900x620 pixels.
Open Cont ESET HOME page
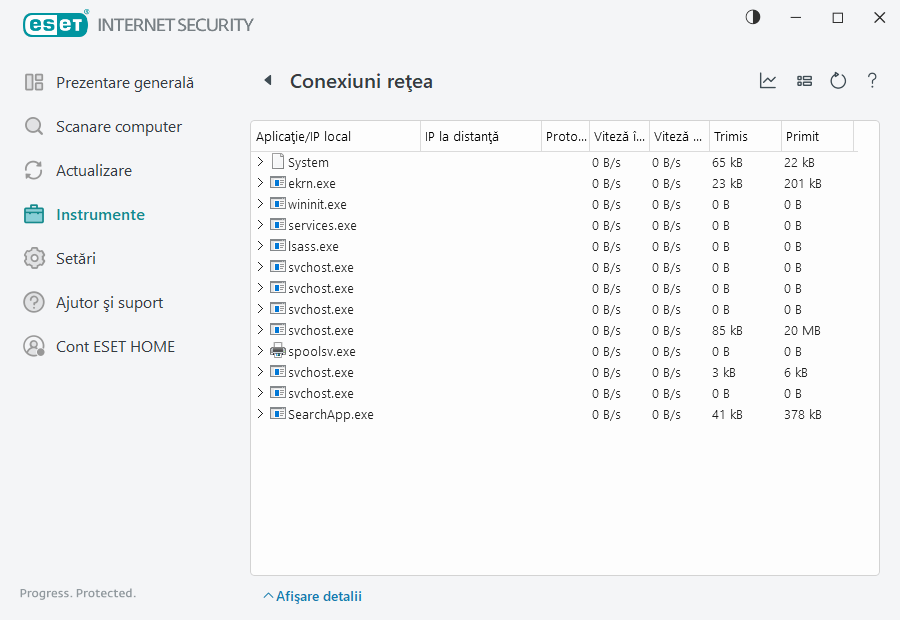click(x=115, y=347)
